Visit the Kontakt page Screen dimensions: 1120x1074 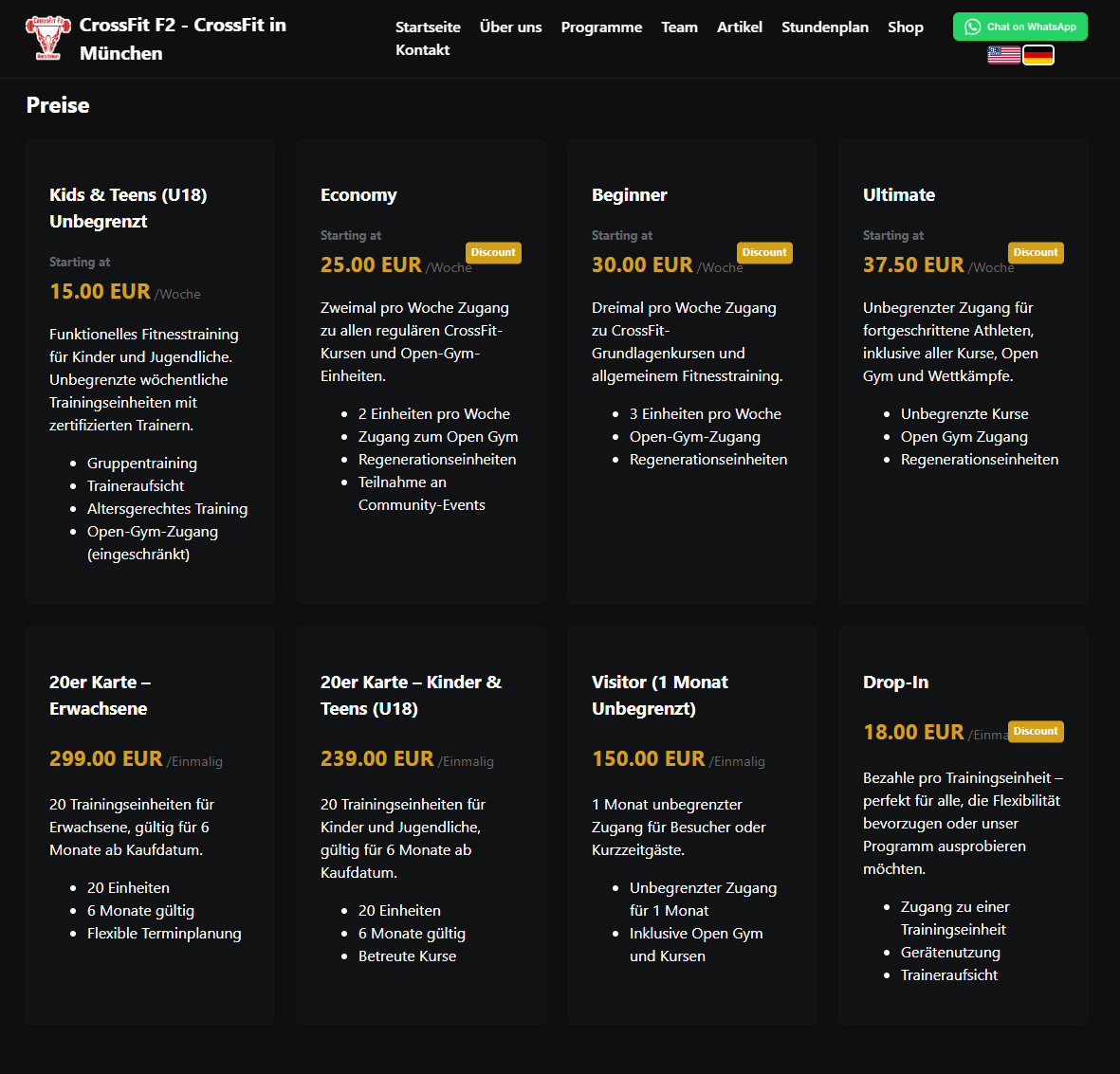(x=423, y=49)
